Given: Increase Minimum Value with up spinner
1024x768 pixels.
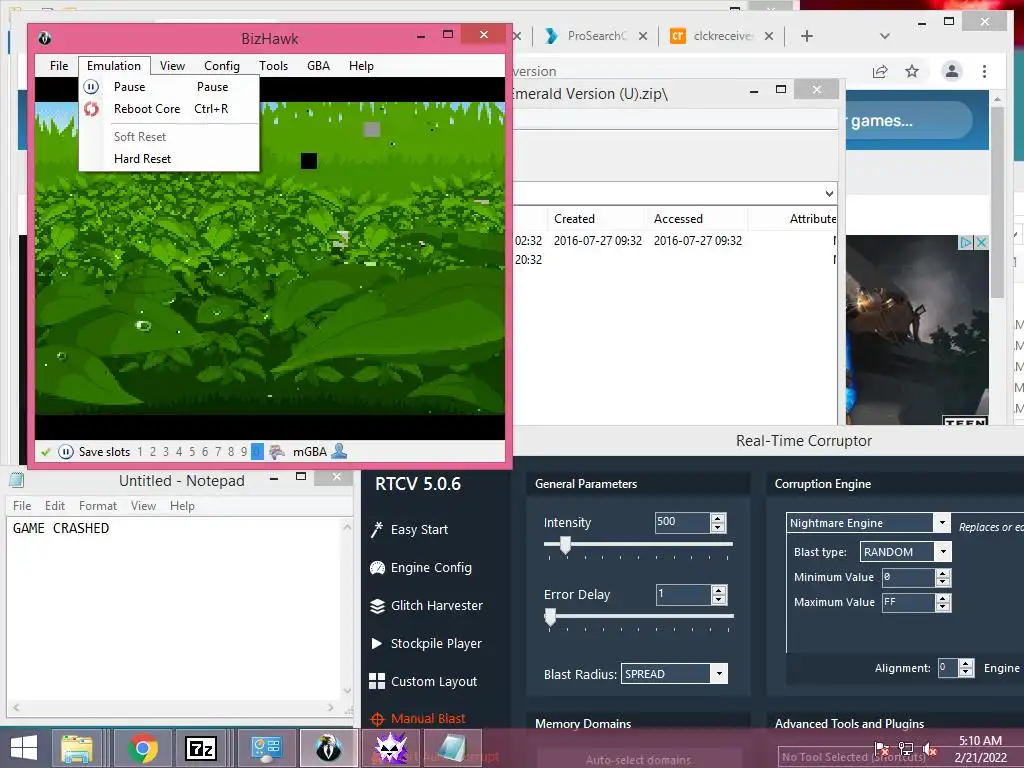Looking at the screenshot, I should [x=942, y=573].
